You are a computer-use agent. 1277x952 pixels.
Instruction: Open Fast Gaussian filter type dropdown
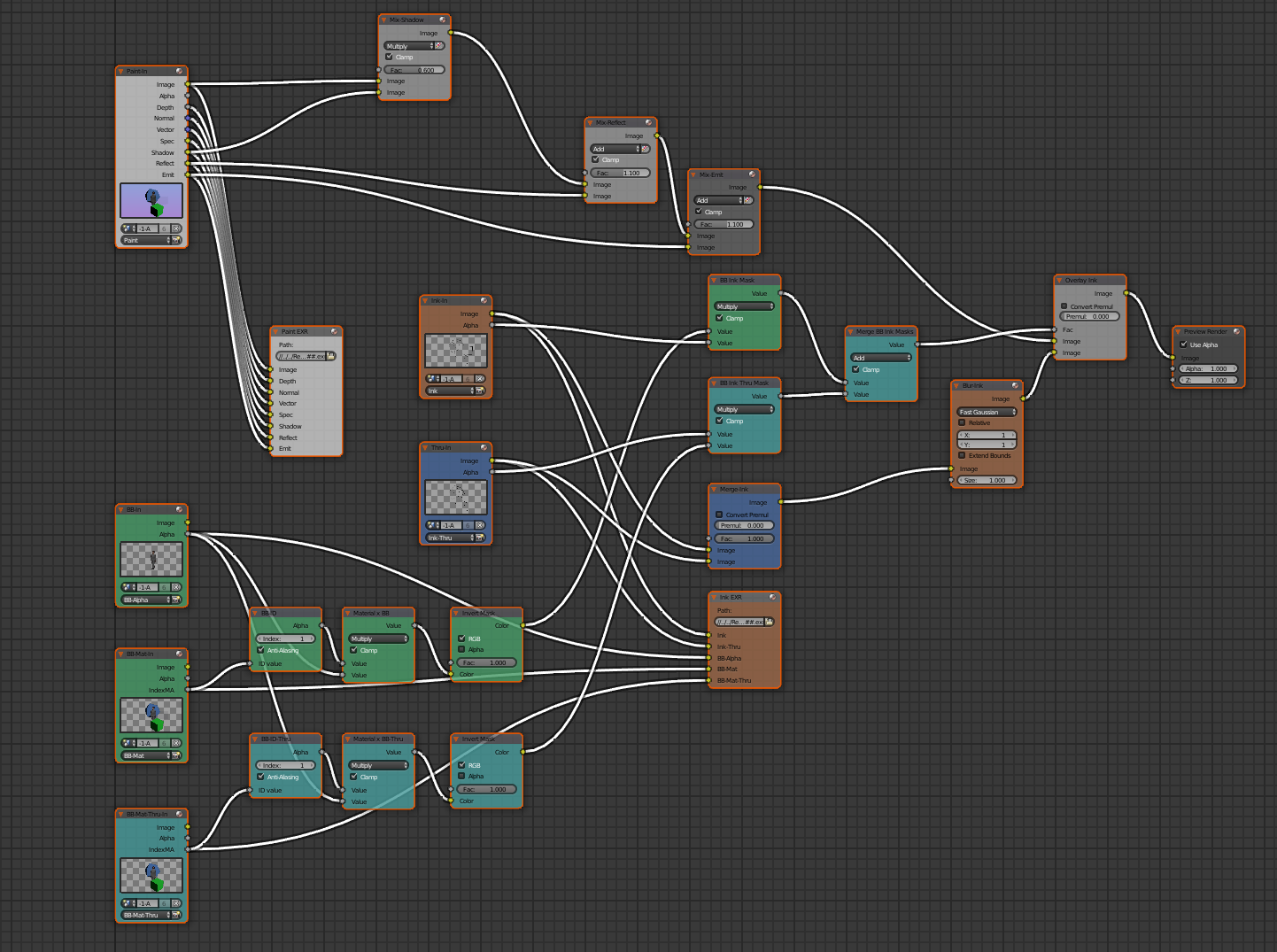[987, 412]
